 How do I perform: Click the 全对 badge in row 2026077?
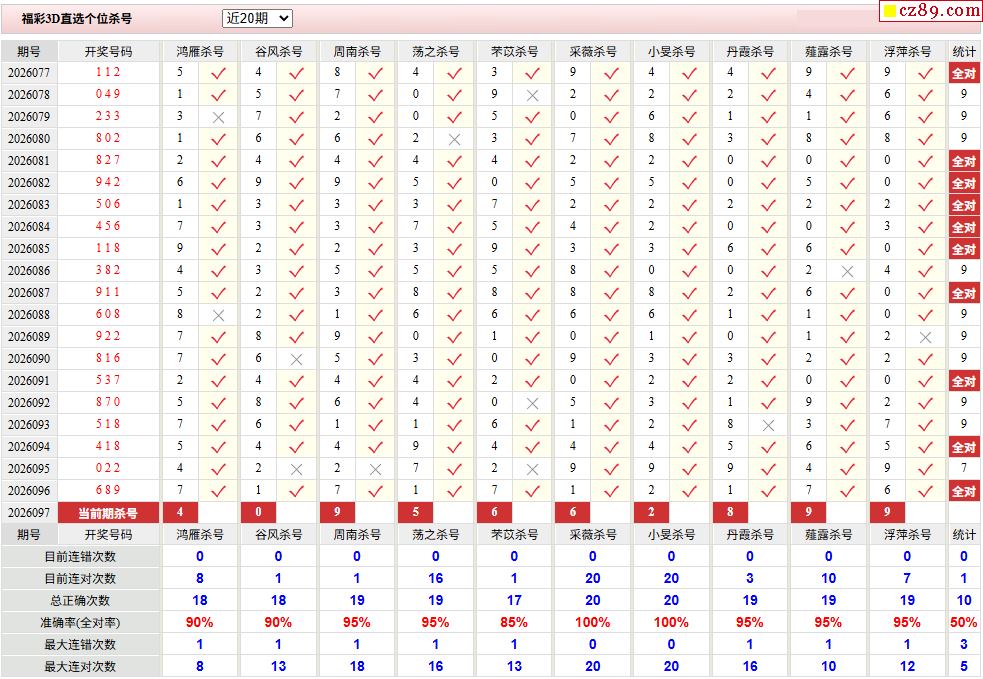point(963,73)
